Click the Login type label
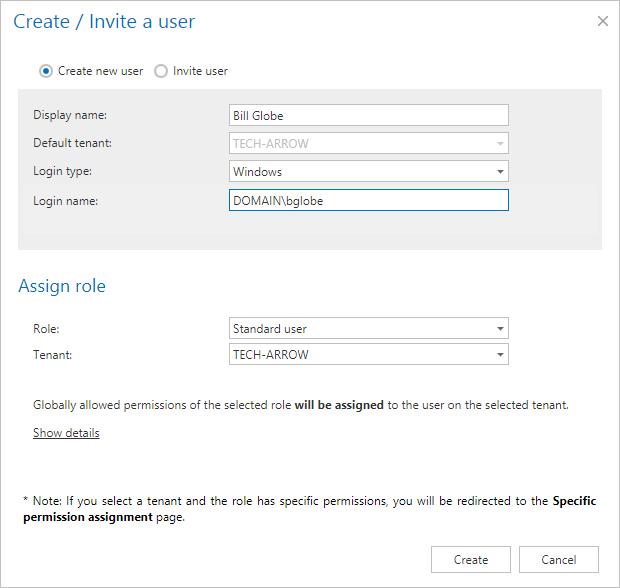 62,172
